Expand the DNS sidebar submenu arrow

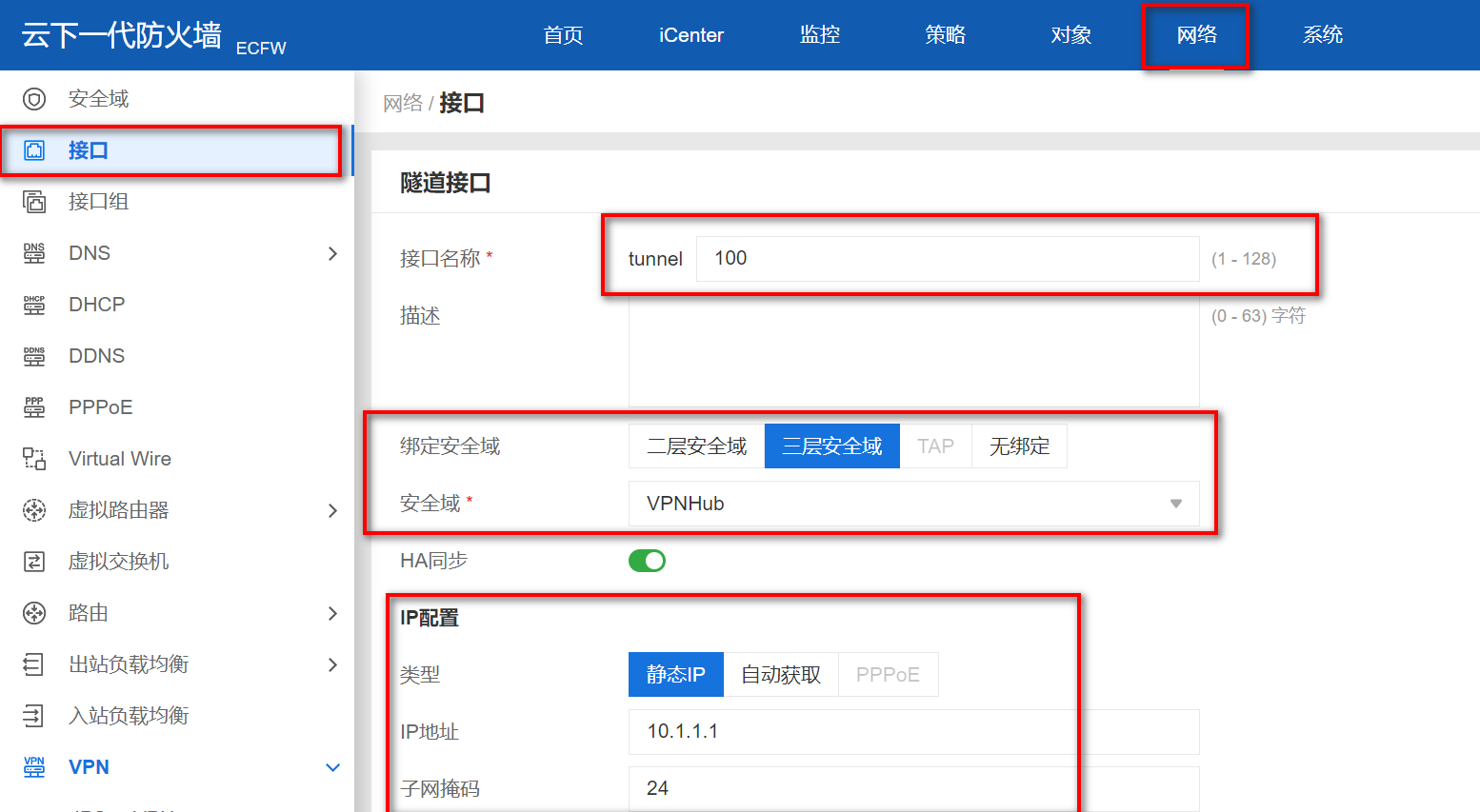pos(332,253)
